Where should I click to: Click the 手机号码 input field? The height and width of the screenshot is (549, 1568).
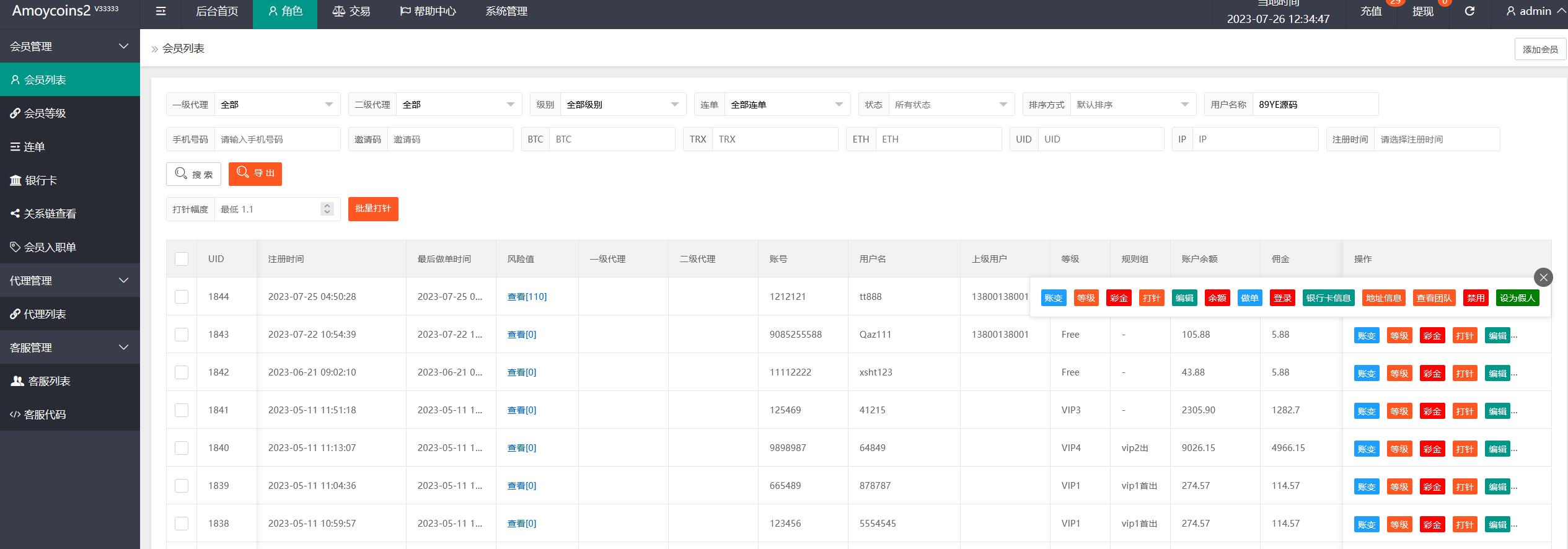[x=276, y=139]
